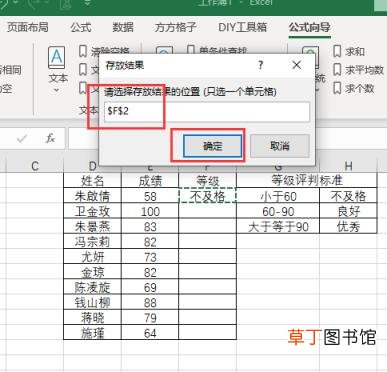Click the 等级评判标准 merged cell

tap(307, 180)
